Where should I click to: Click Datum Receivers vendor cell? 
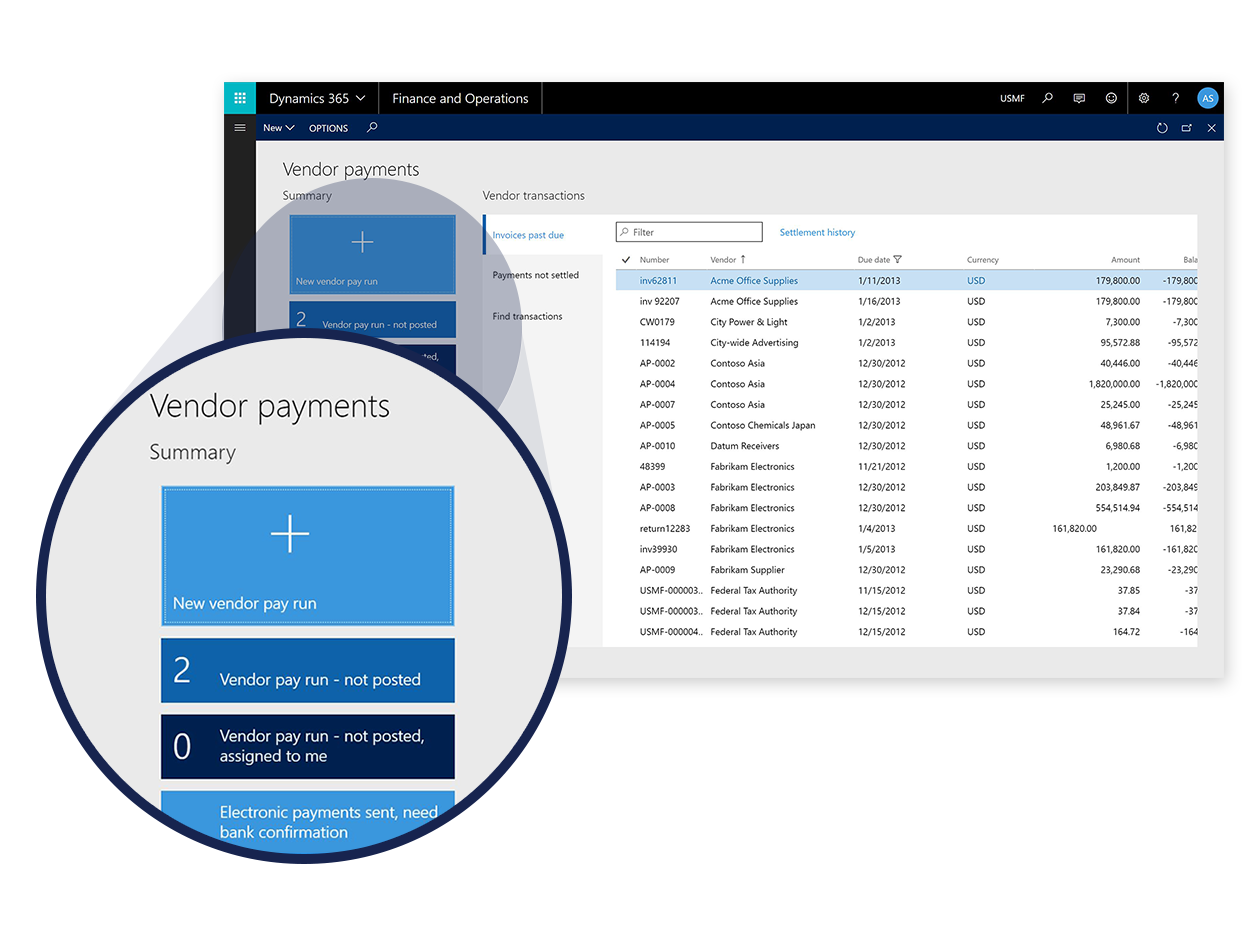point(744,446)
